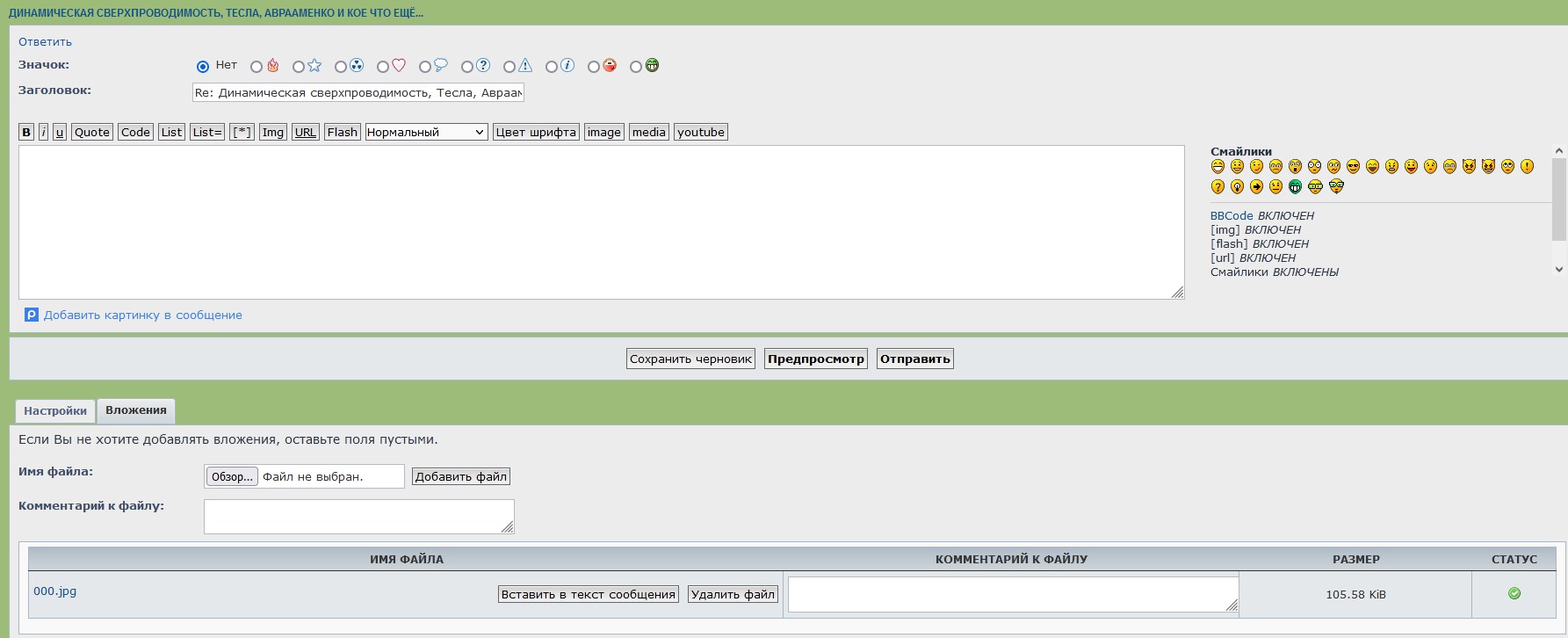The height and width of the screenshot is (638, 1568).
Task: Switch to the Настройки tab
Action: (55, 410)
